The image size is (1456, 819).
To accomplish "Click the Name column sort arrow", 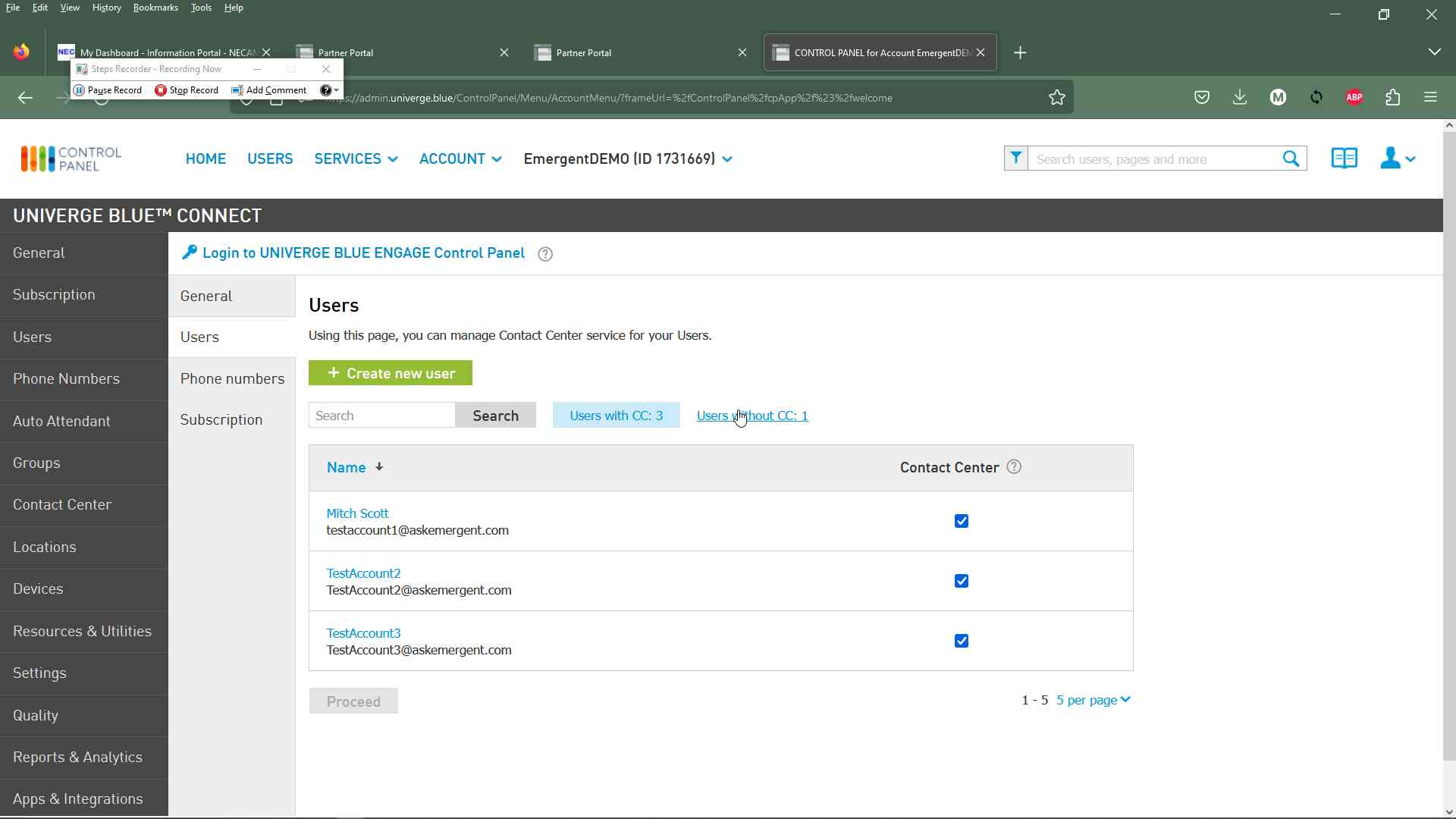I will 379,467.
